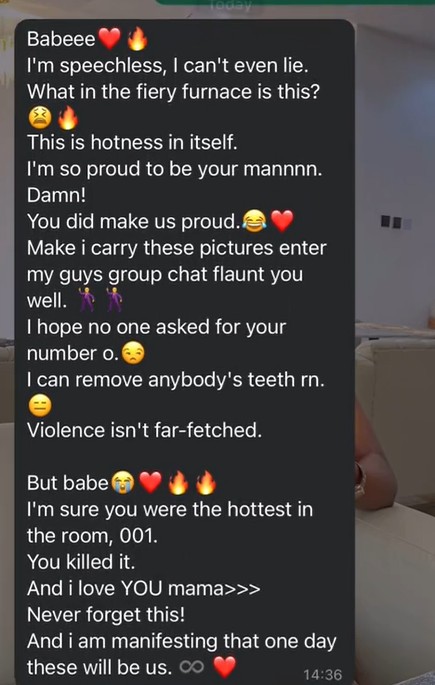Tap the fire emoji beside "Babeee" heart

[137, 41]
